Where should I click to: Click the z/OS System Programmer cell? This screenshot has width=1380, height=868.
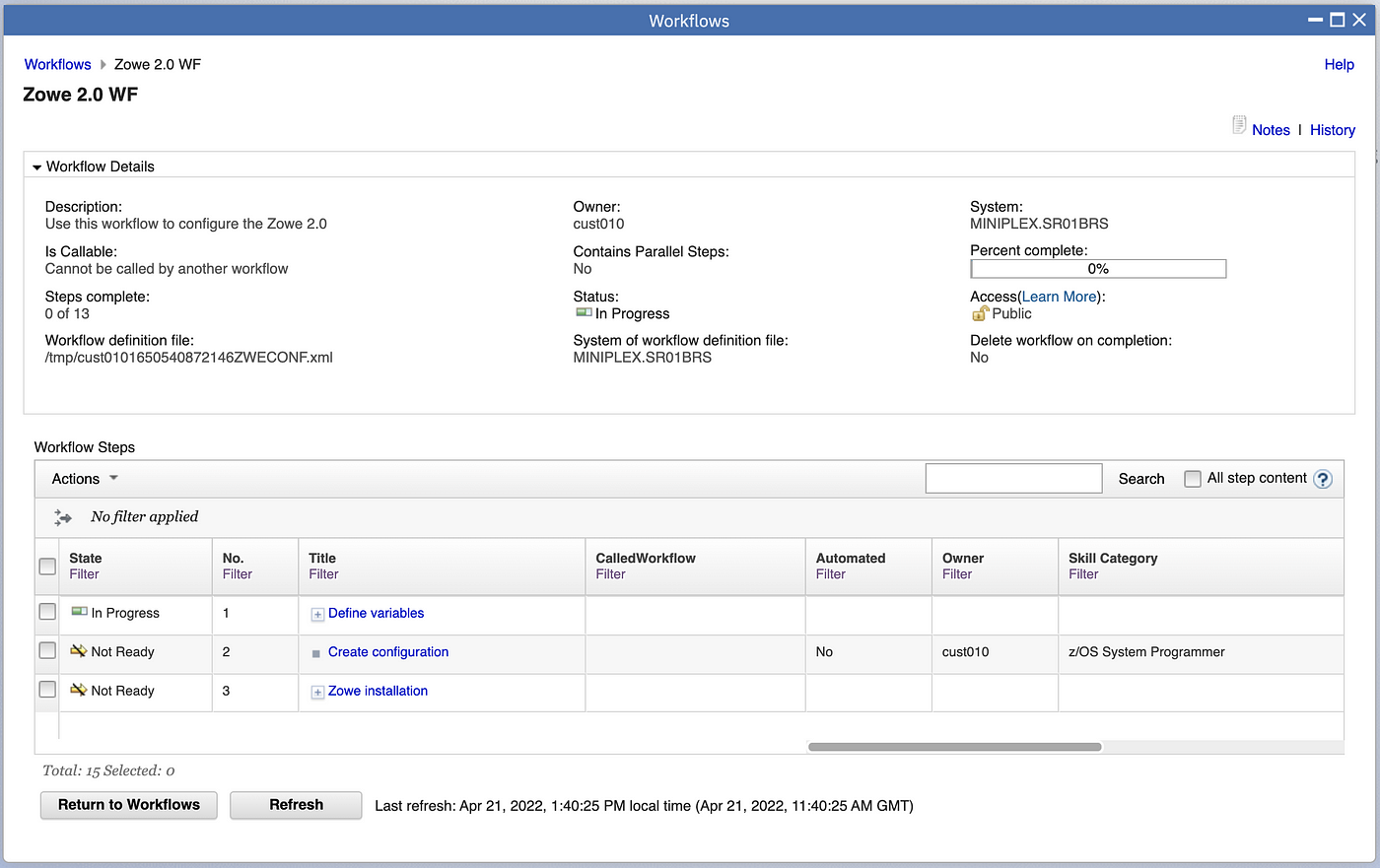click(x=1146, y=652)
